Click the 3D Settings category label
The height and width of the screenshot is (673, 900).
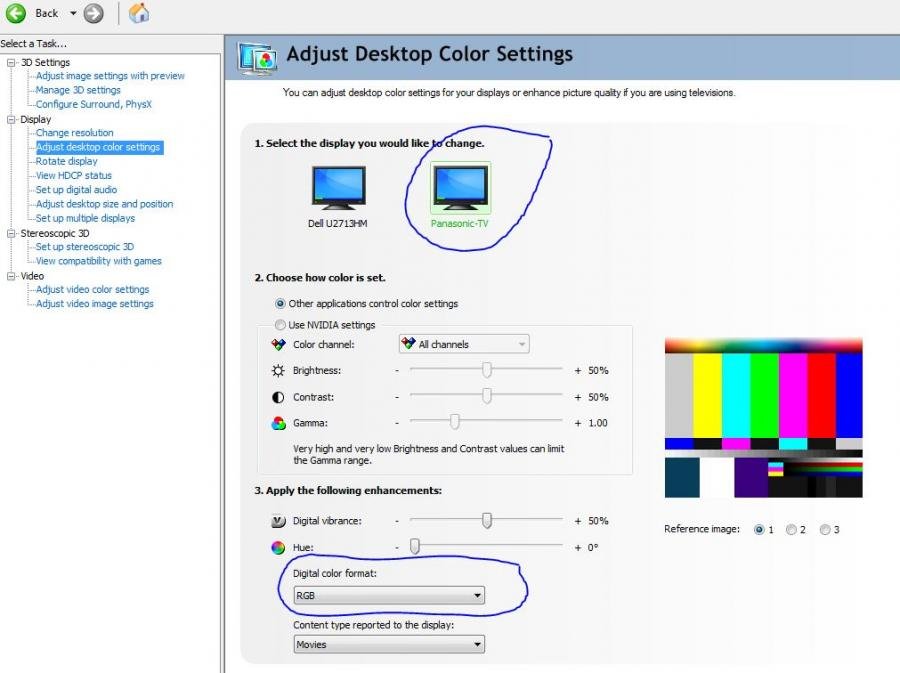[x=45, y=63]
